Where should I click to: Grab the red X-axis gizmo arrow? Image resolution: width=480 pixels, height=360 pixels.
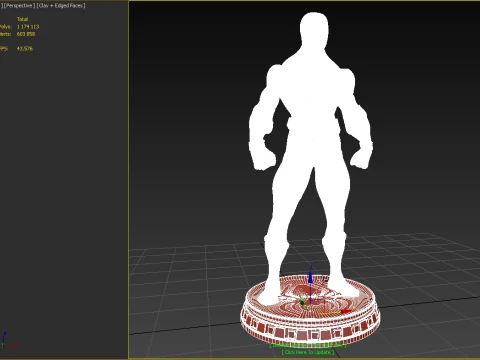(345, 312)
